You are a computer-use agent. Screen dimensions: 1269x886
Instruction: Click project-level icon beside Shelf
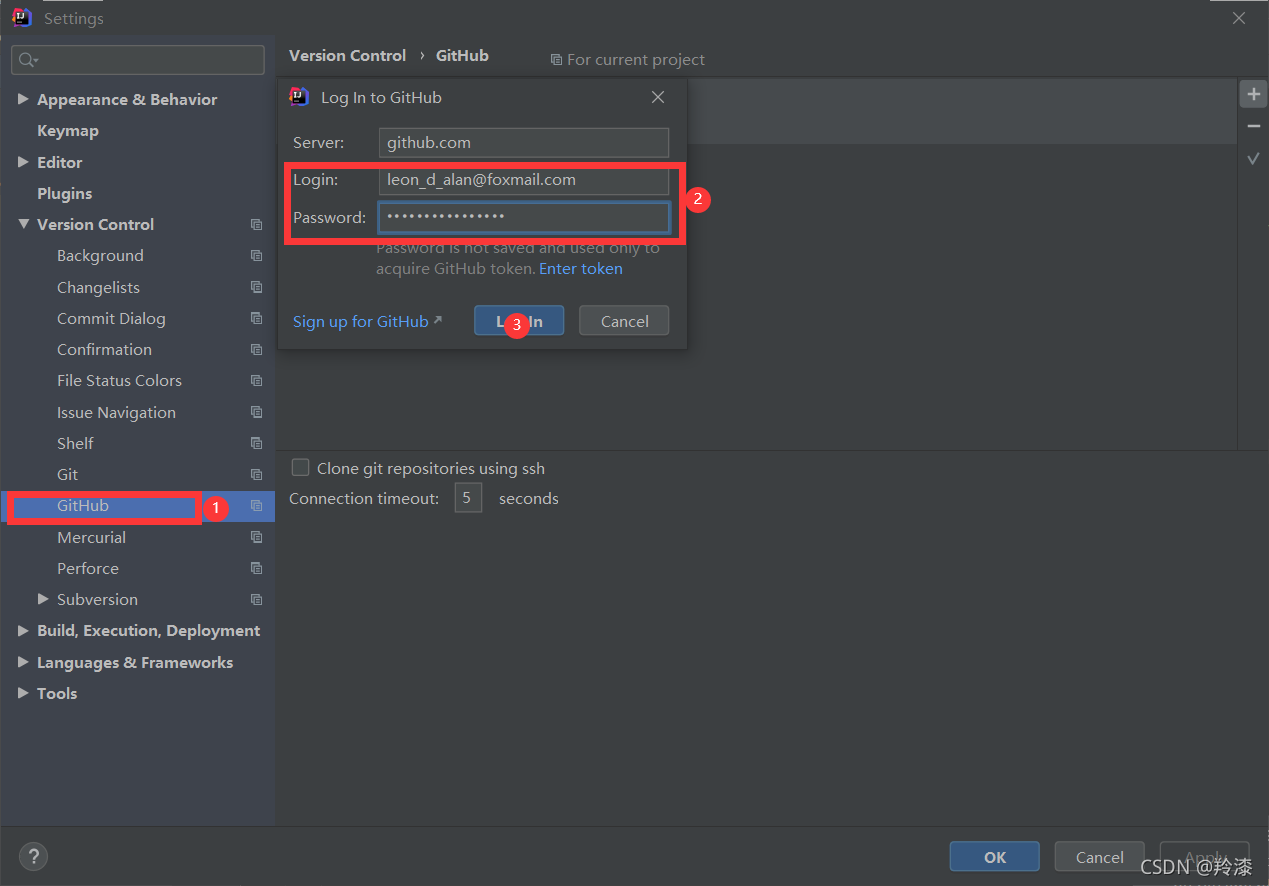pos(257,443)
